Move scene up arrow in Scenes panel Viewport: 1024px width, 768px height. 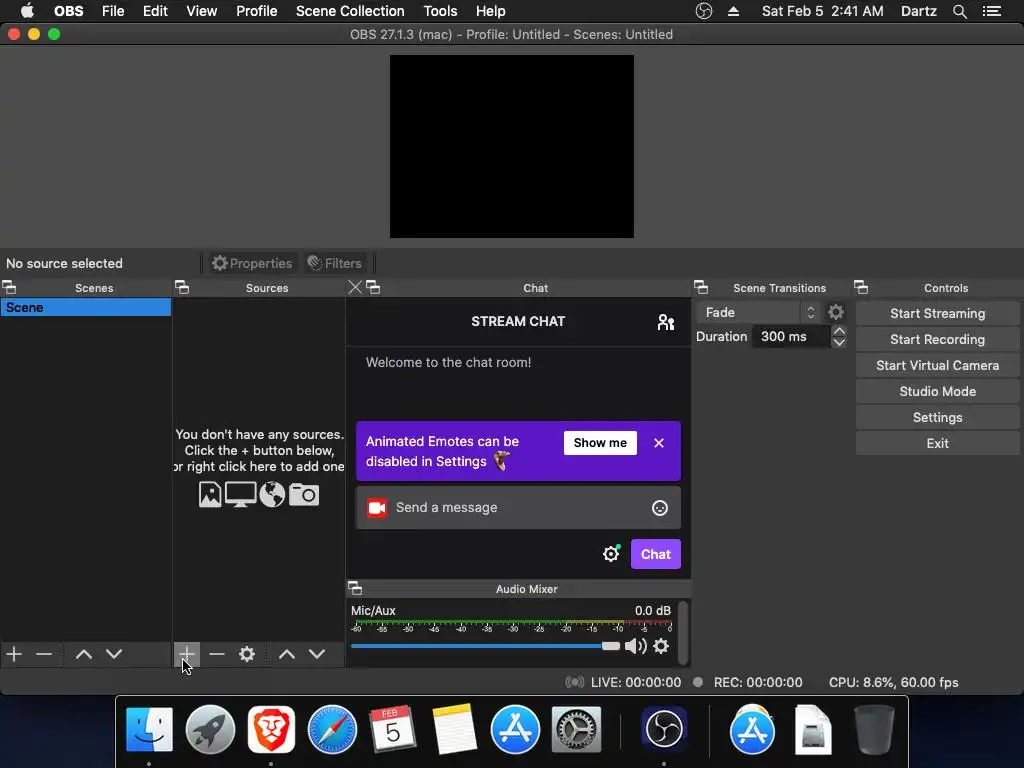click(x=84, y=654)
